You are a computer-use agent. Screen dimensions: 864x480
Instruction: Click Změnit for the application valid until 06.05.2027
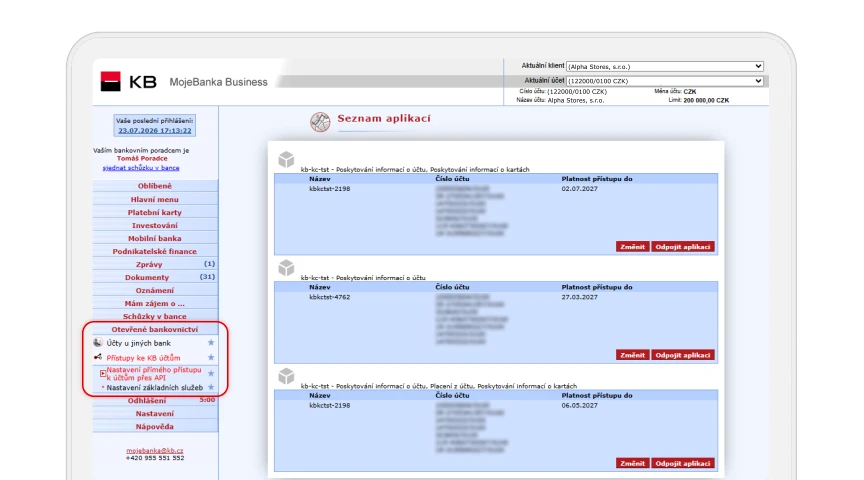pyautogui.click(x=632, y=463)
